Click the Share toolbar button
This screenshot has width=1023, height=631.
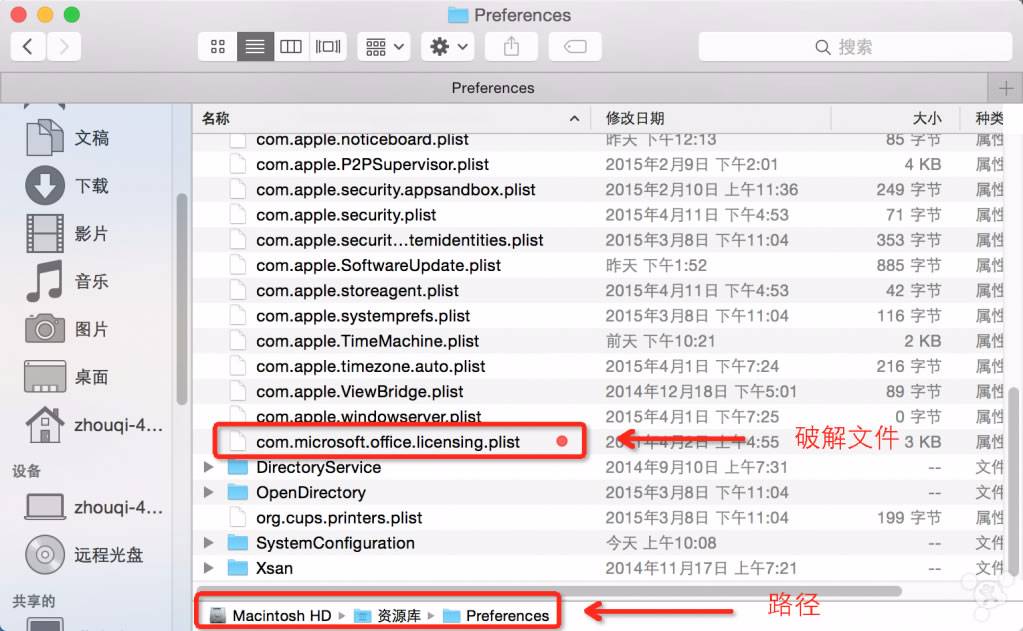point(511,47)
